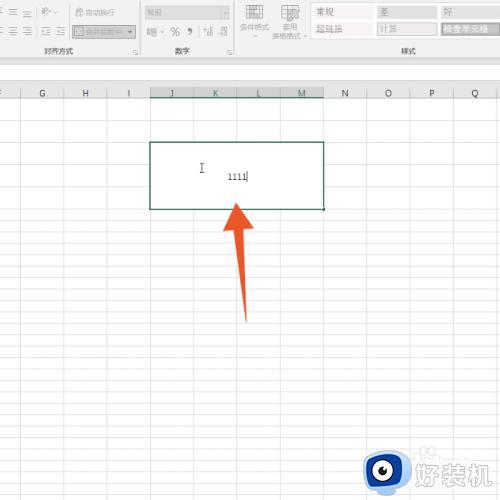Toggle 自动换行 wrap text

95,13
